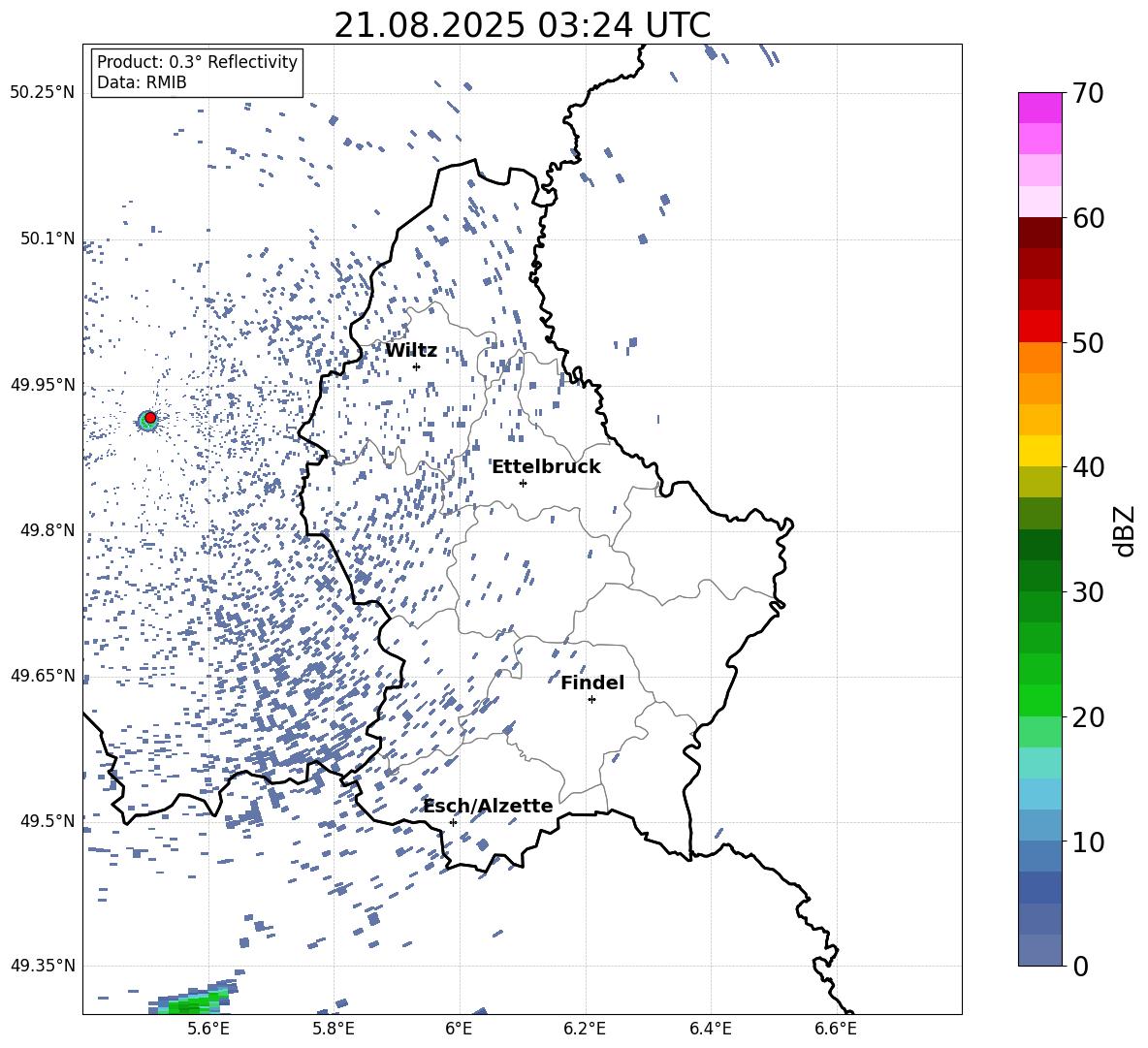Click the 60 colorbar tick label
This screenshot has height=1048, width=1148.
pyautogui.click(x=1088, y=218)
